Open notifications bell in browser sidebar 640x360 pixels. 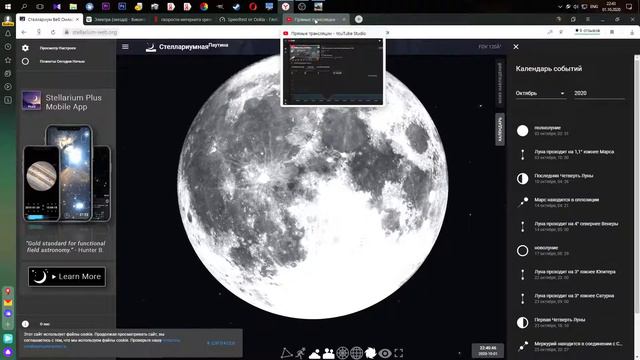click(x=8, y=33)
